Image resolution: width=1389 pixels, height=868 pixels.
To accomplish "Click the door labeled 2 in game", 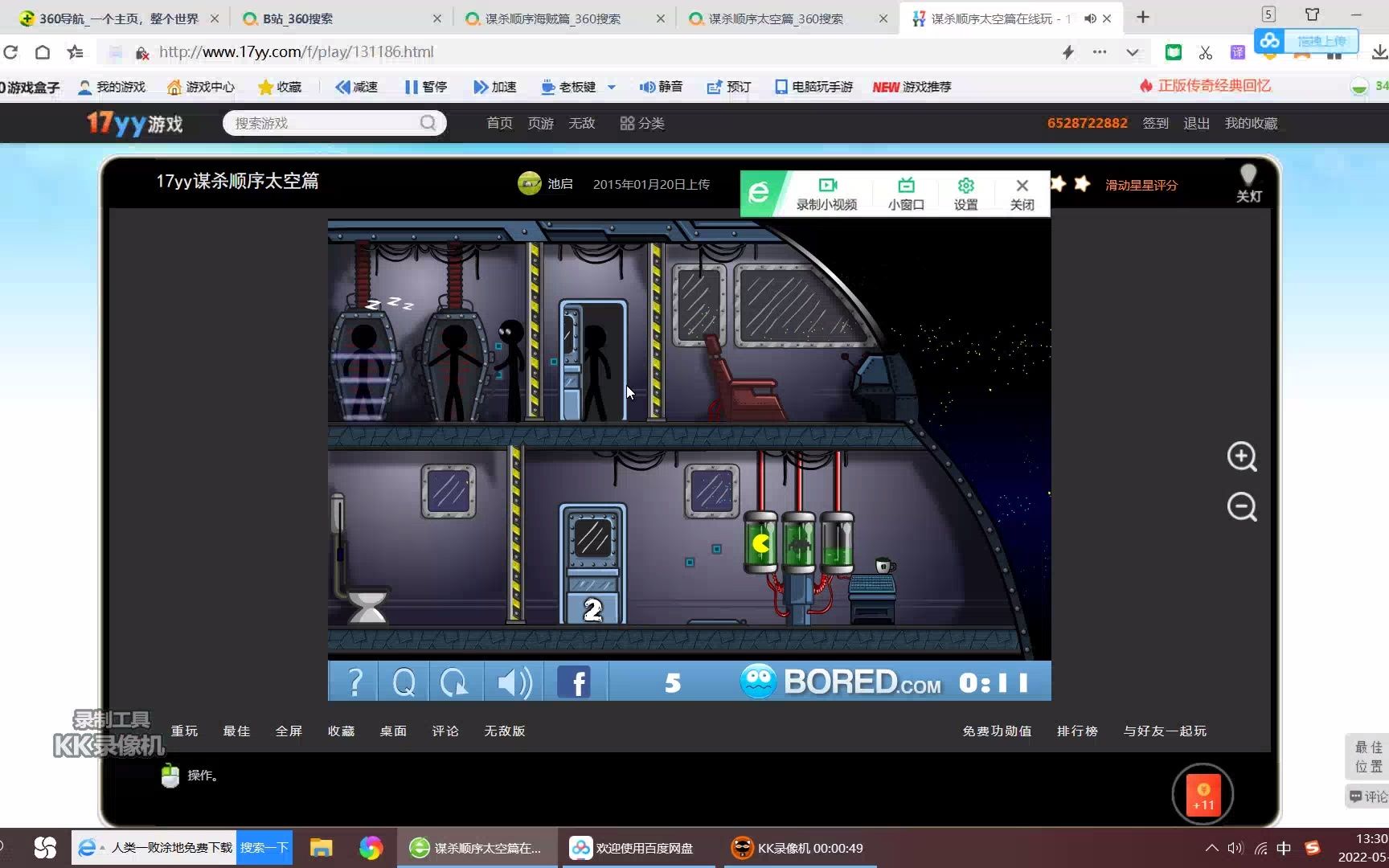I will [x=593, y=564].
